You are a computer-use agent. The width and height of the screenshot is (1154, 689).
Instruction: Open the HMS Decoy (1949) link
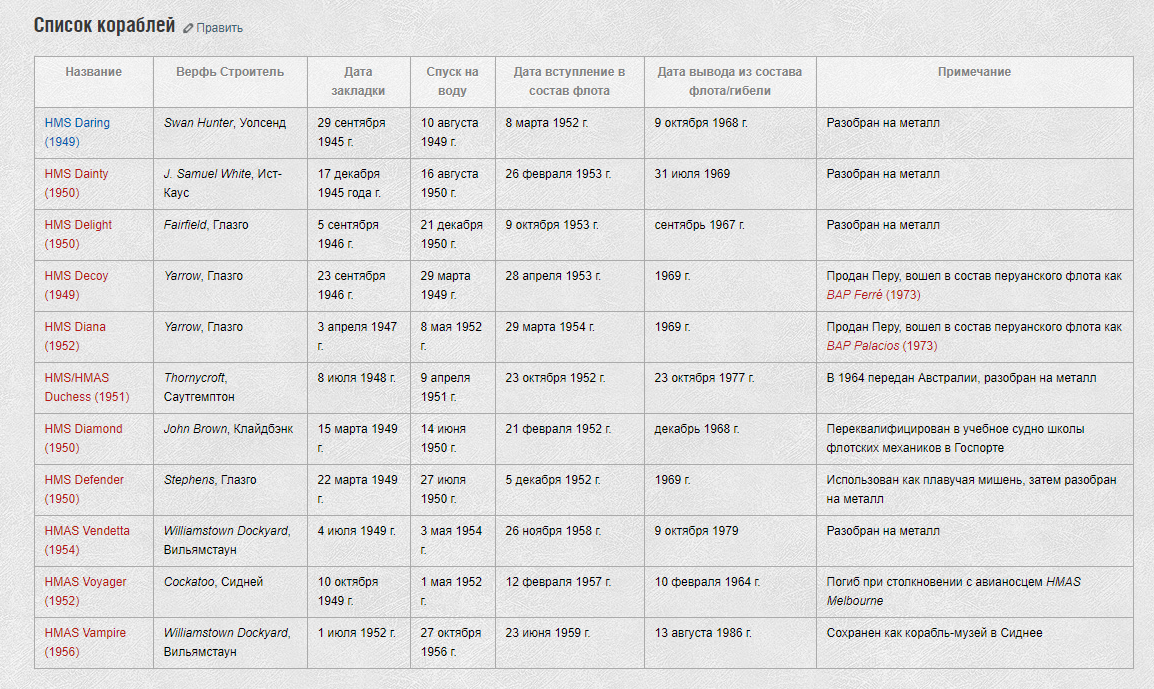pyautogui.click(x=76, y=285)
